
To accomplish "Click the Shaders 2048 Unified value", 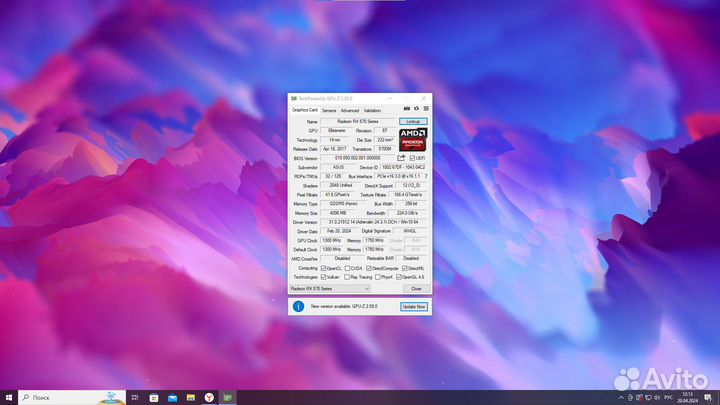I will [x=341, y=186].
